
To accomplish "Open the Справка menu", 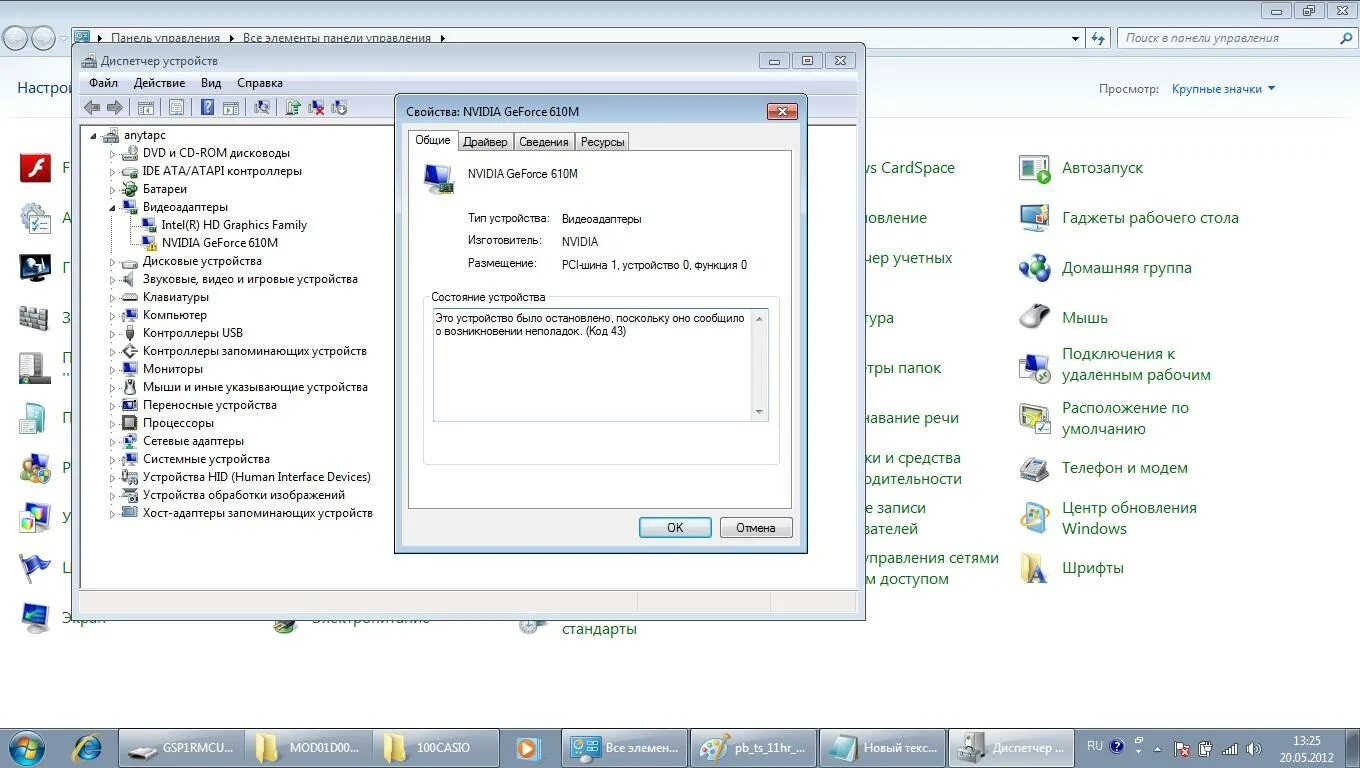I will [260, 83].
